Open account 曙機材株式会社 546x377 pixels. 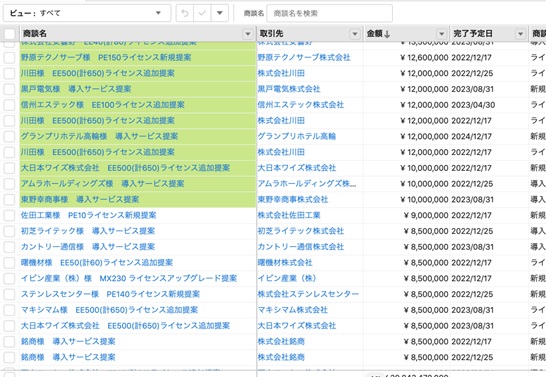point(285,262)
